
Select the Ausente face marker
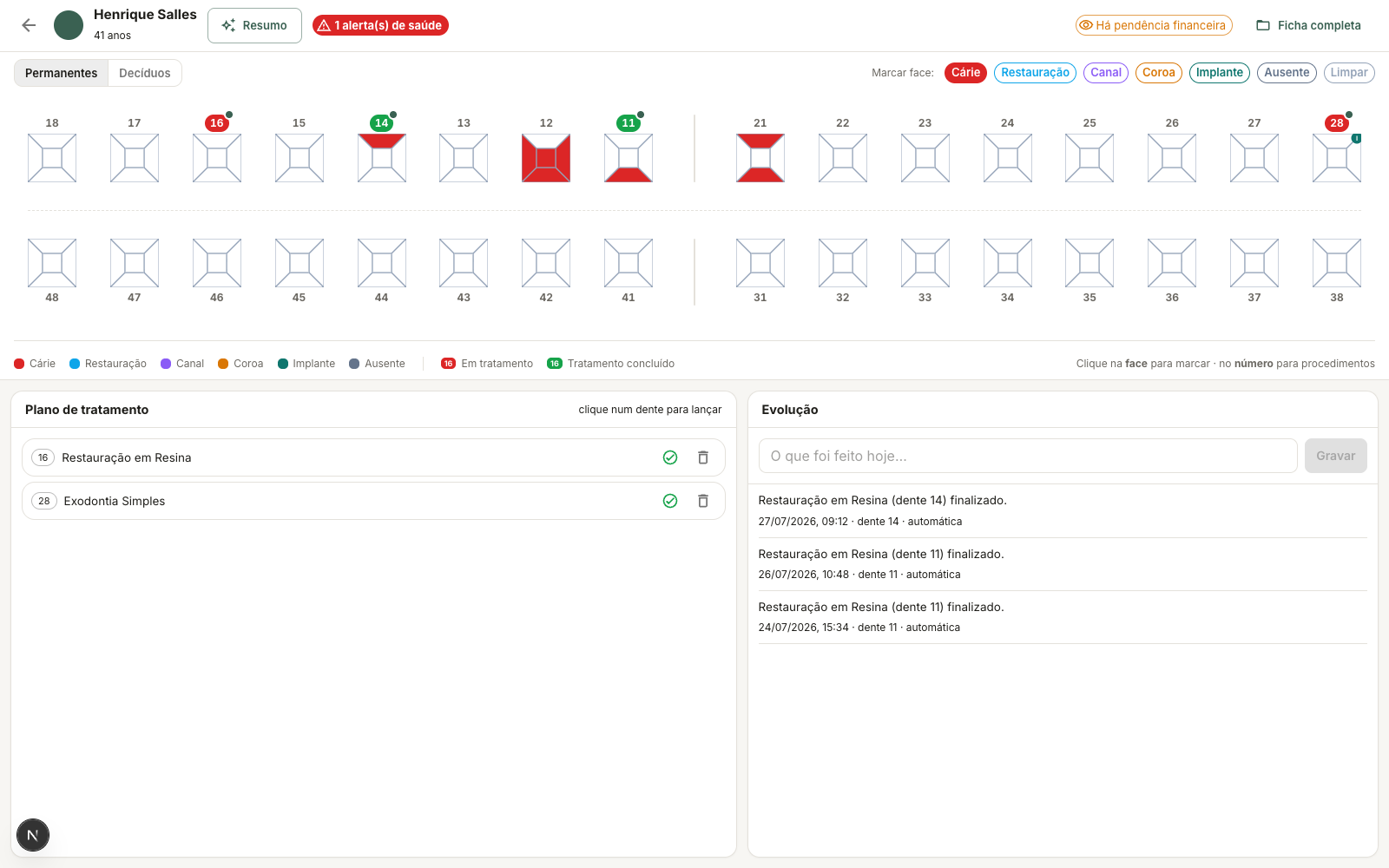[x=1287, y=73]
